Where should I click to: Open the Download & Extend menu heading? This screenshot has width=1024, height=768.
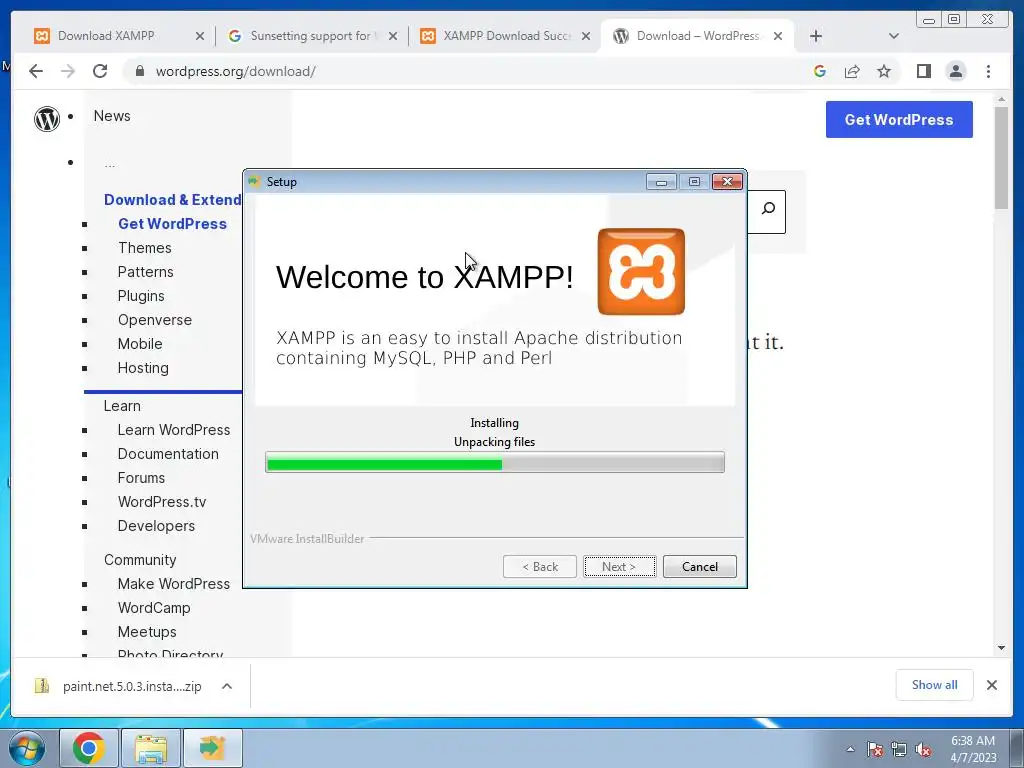click(172, 200)
